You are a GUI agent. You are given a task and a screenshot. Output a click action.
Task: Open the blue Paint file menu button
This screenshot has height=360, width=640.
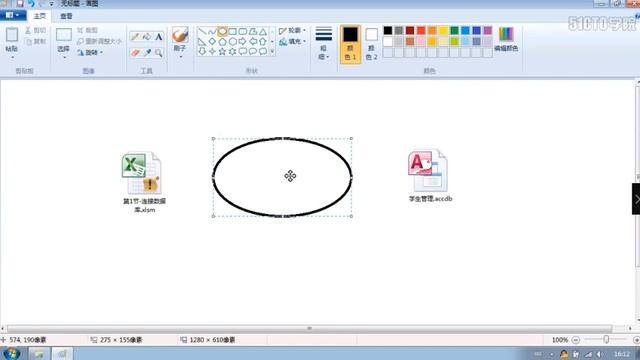click(13, 16)
